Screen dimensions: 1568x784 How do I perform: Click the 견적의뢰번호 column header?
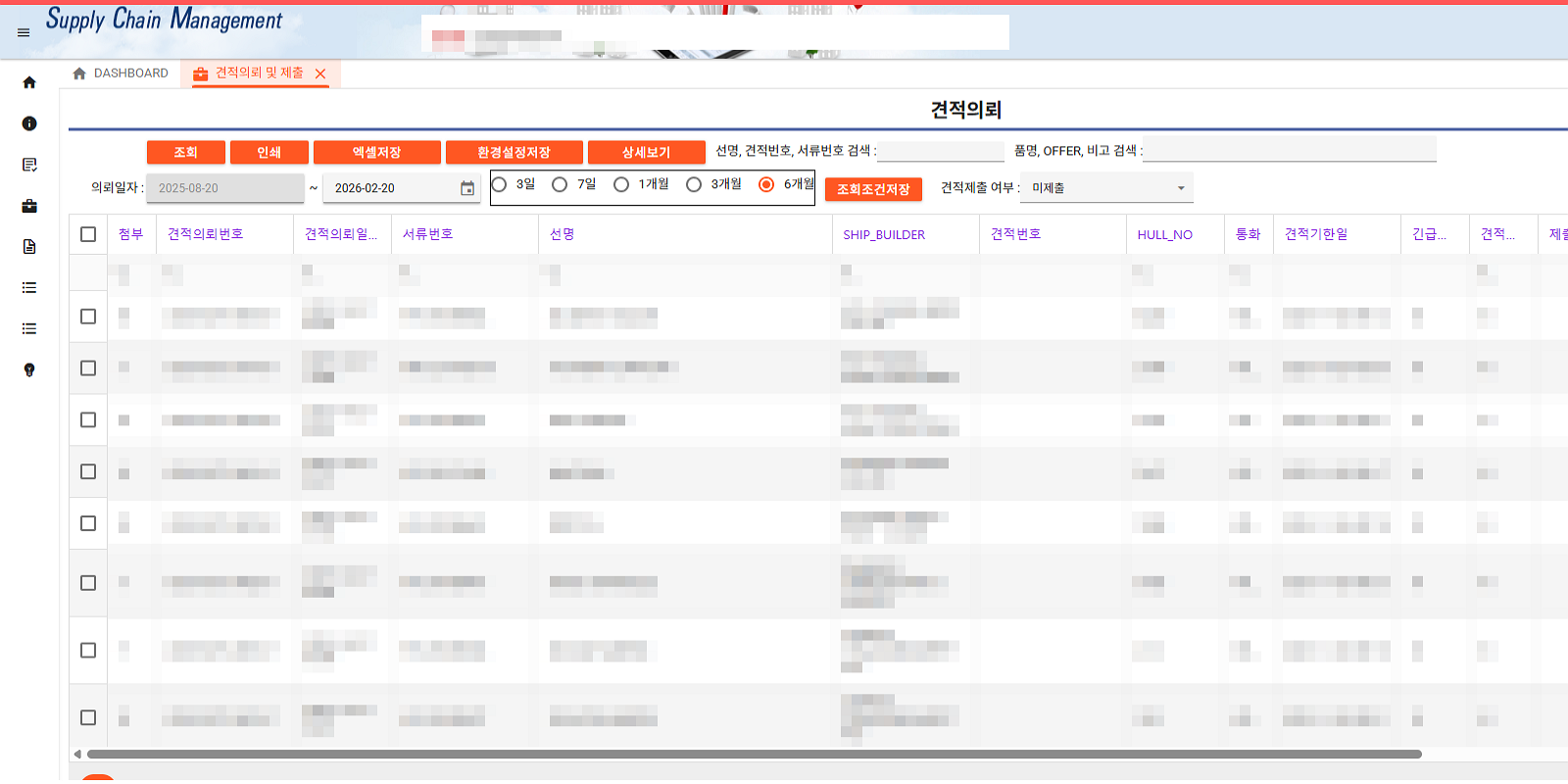(x=206, y=234)
